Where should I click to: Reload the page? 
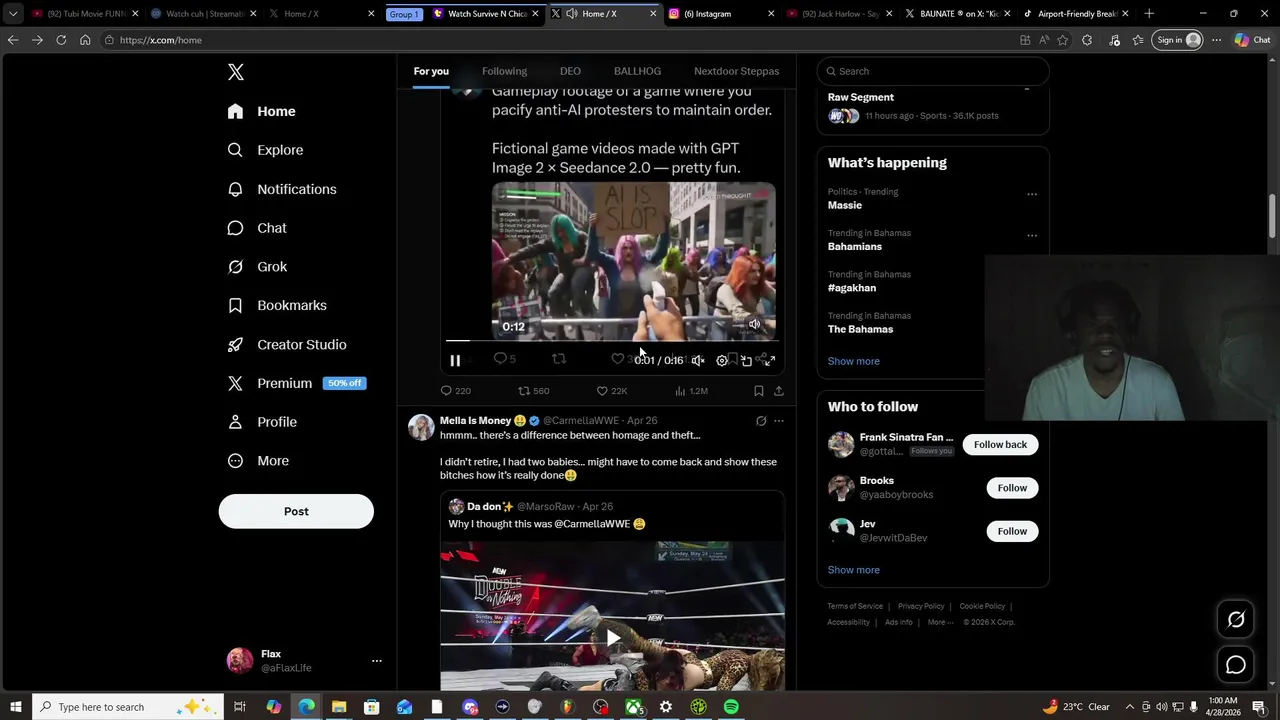click(x=61, y=40)
